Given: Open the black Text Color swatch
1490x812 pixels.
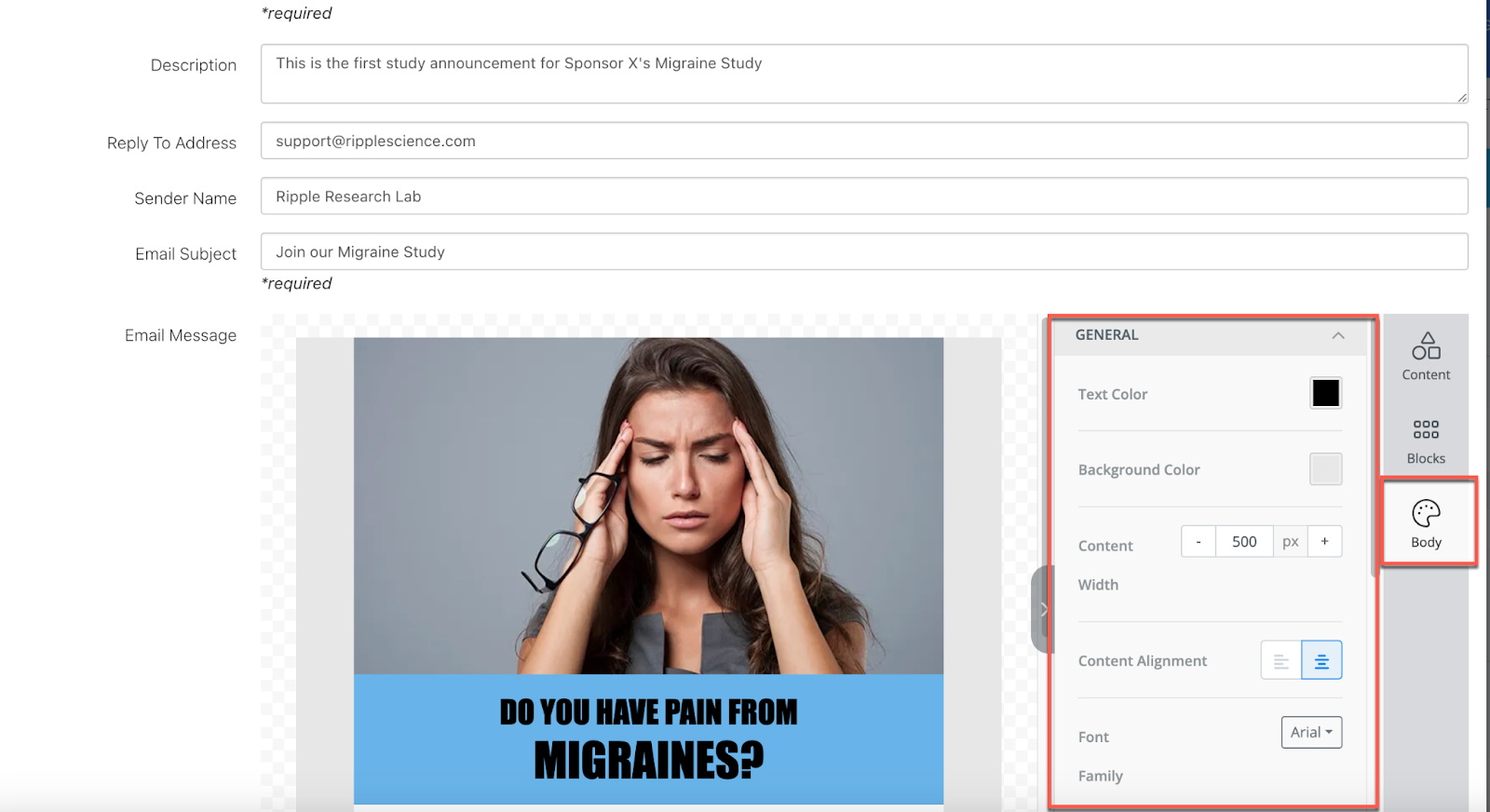Looking at the screenshot, I should click(1325, 393).
